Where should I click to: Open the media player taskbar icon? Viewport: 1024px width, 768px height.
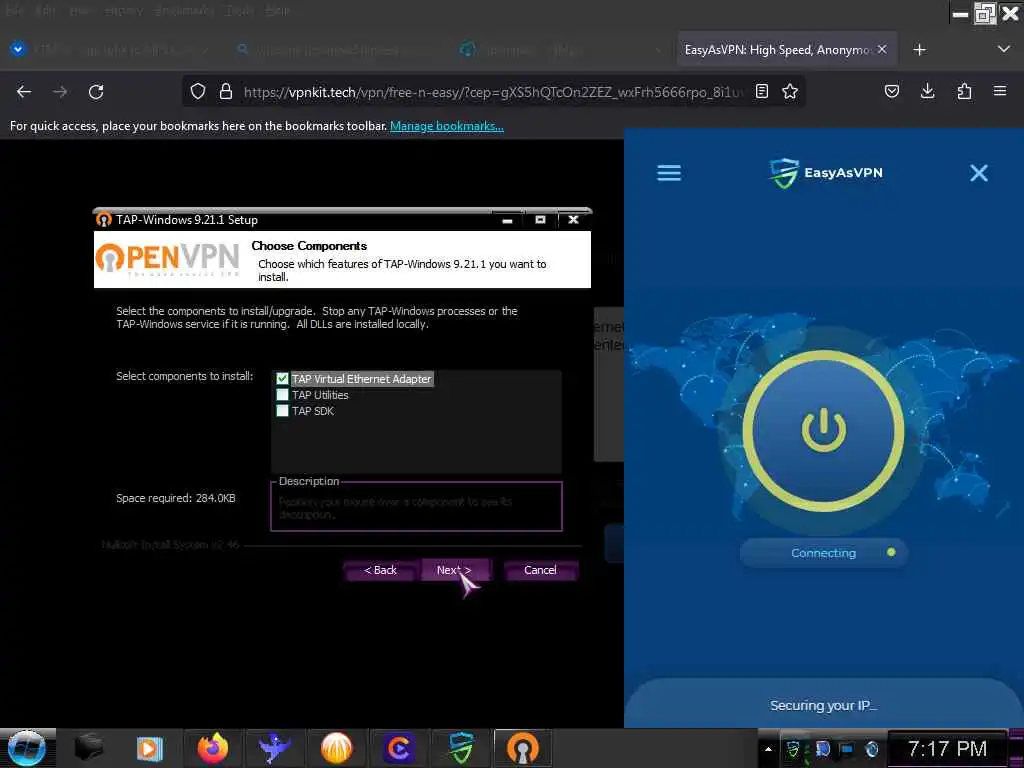(150, 748)
